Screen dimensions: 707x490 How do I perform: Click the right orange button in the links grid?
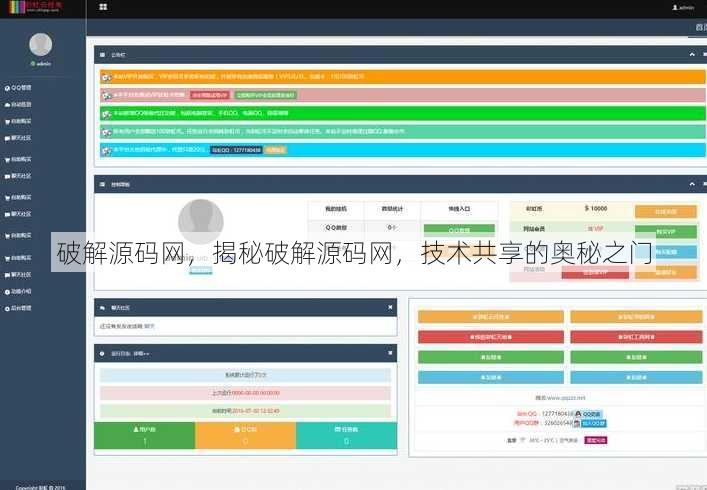point(636,317)
